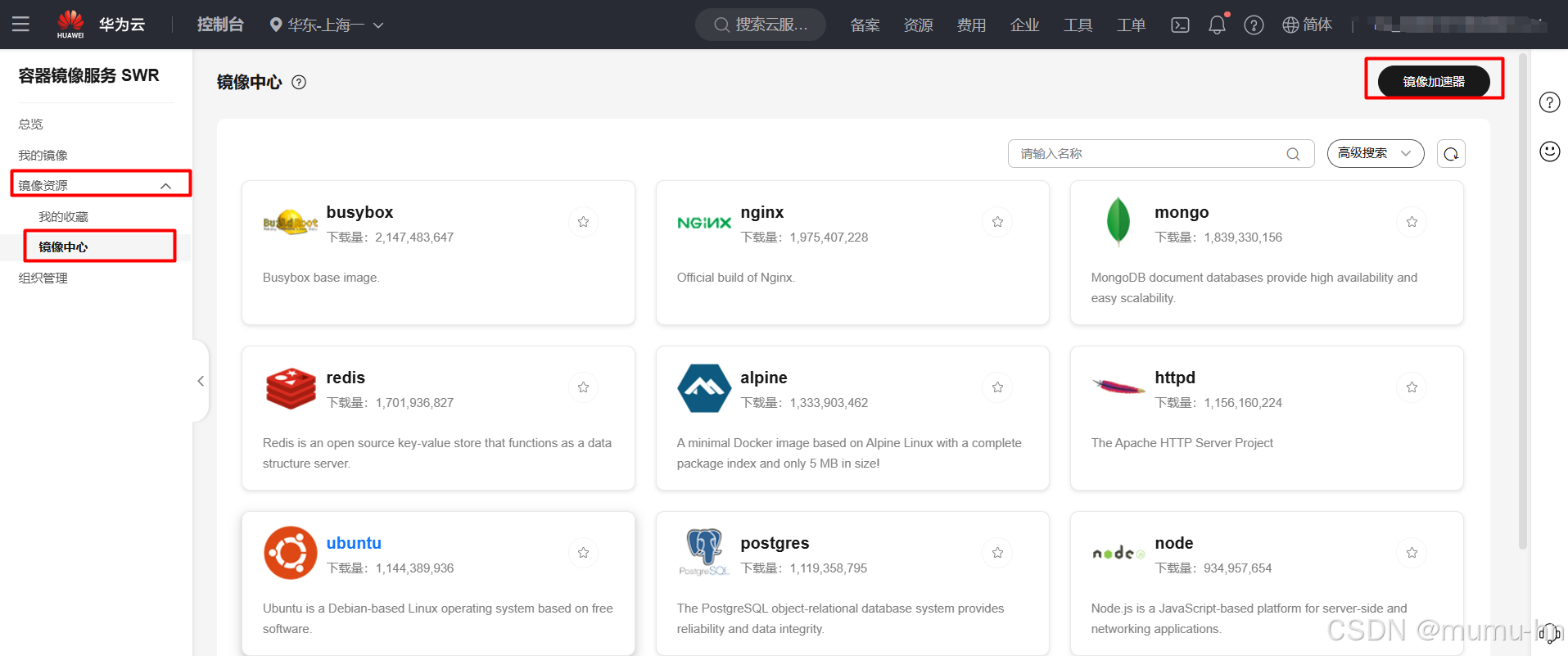Open the node image title

click(x=1174, y=543)
